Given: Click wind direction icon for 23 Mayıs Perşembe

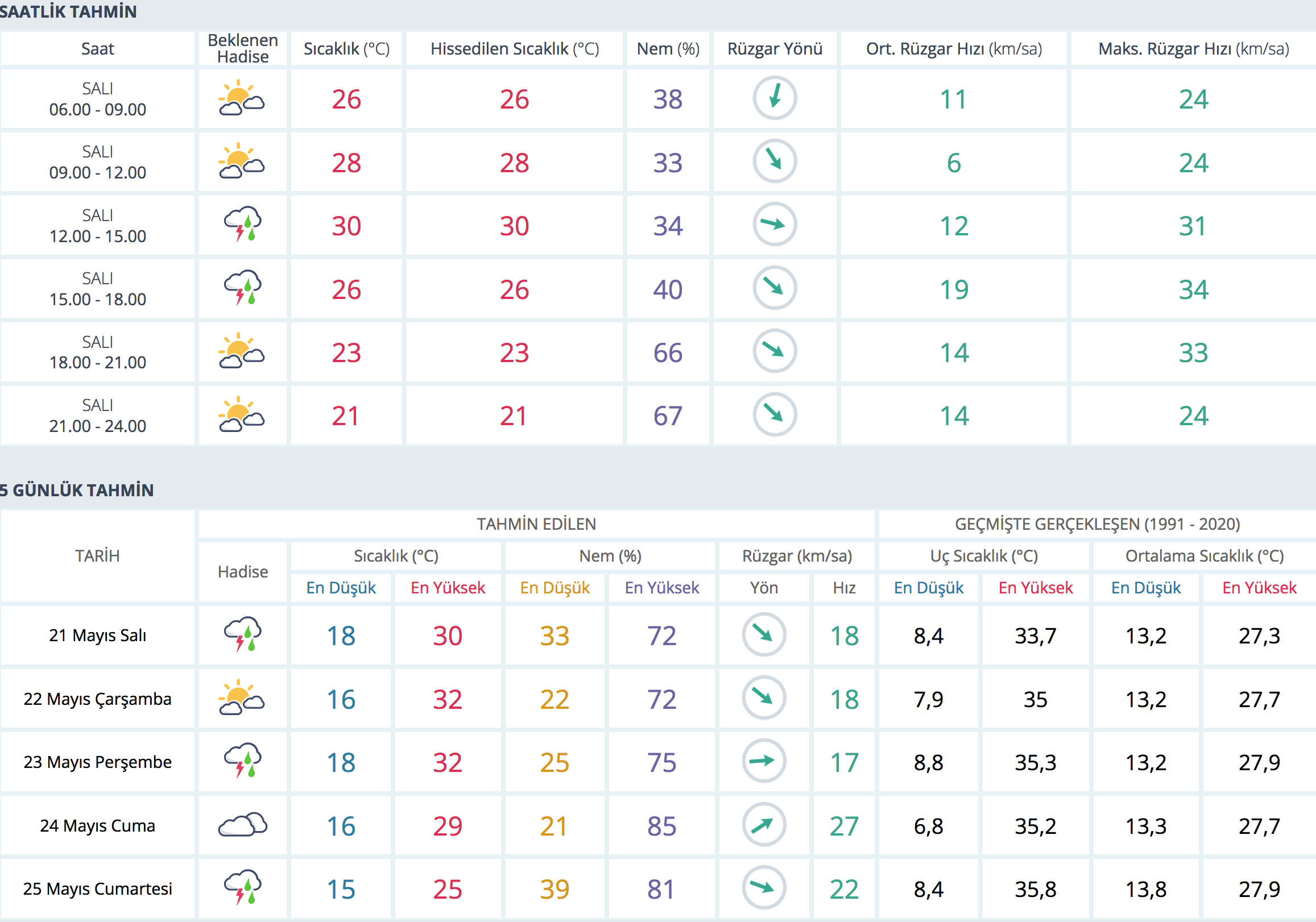Looking at the screenshot, I should click(763, 762).
